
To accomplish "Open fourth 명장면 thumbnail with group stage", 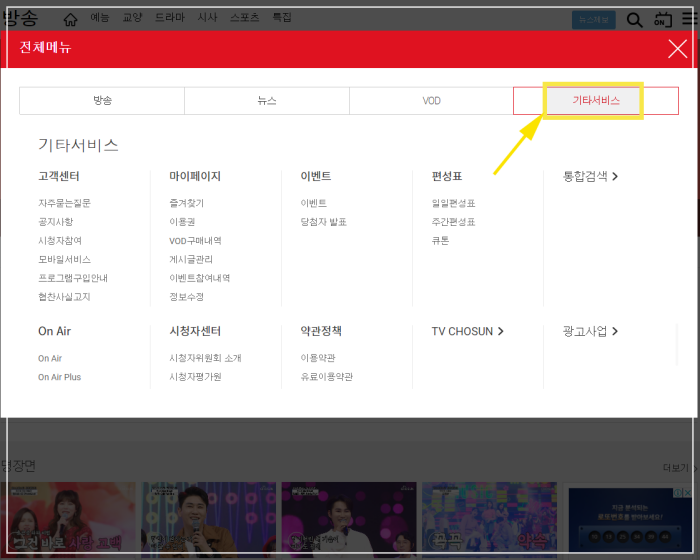I will click(x=489, y=520).
